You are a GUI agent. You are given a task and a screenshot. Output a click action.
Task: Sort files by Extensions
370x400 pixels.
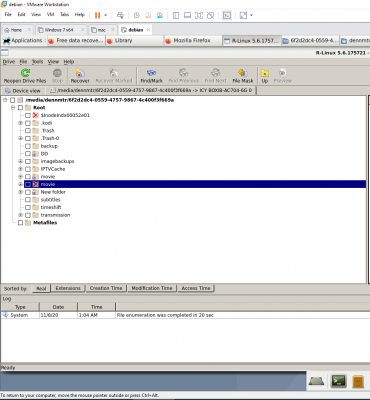[68, 288]
